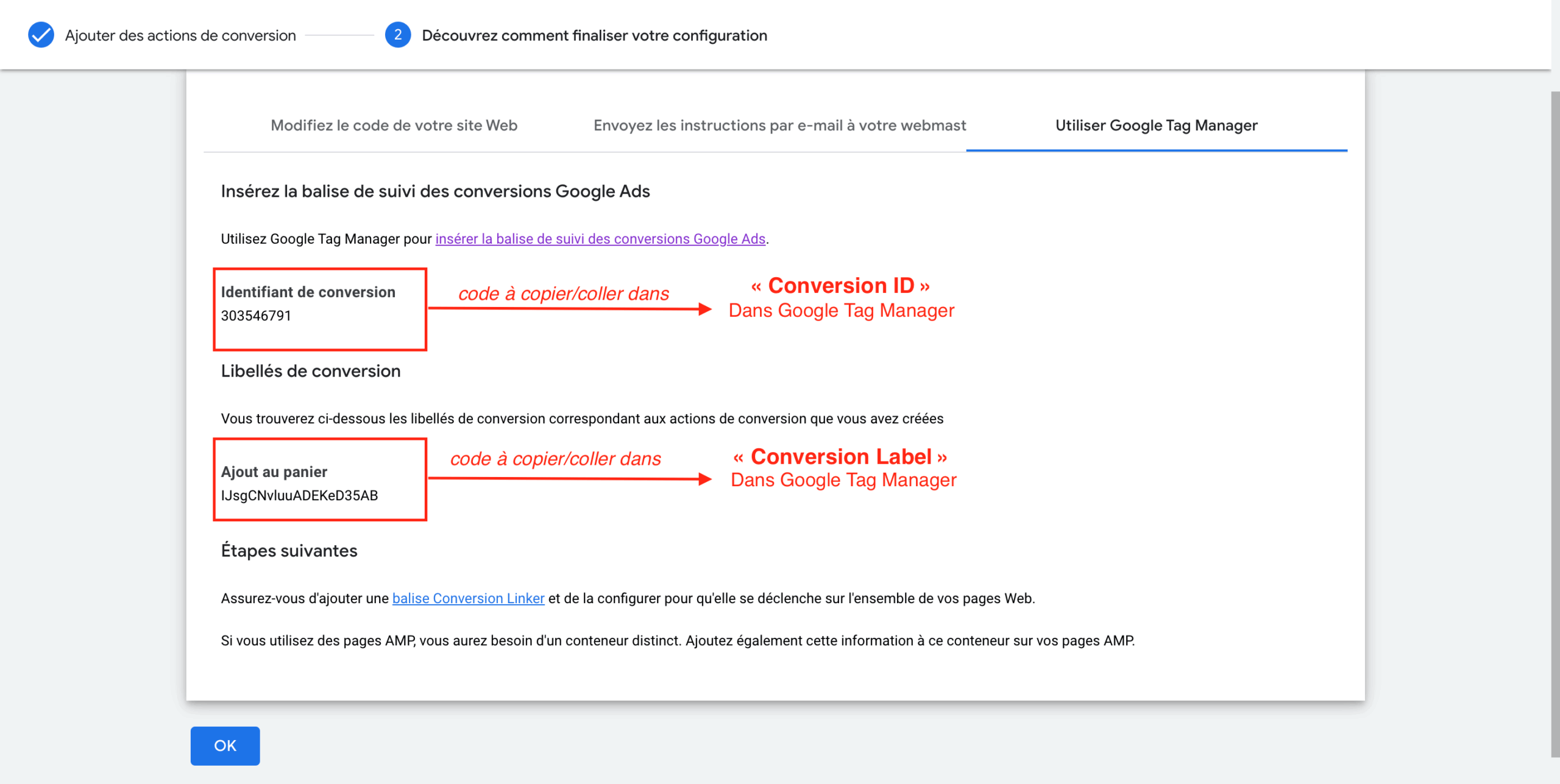The height and width of the screenshot is (784, 1560).
Task: Open 'insérer la balise de suivi' link
Action: pyautogui.click(x=600, y=239)
